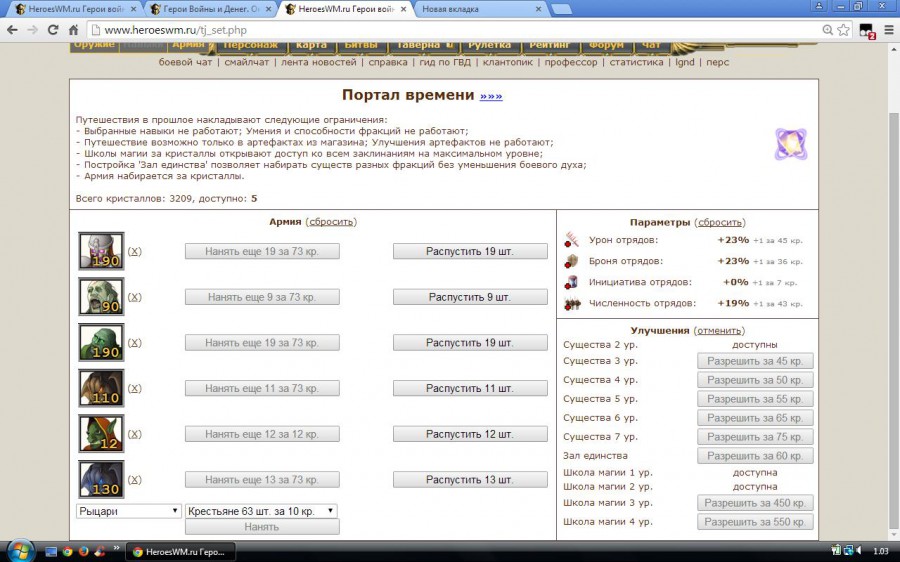Click Разрешить за 45 кр. button

(755, 361)
